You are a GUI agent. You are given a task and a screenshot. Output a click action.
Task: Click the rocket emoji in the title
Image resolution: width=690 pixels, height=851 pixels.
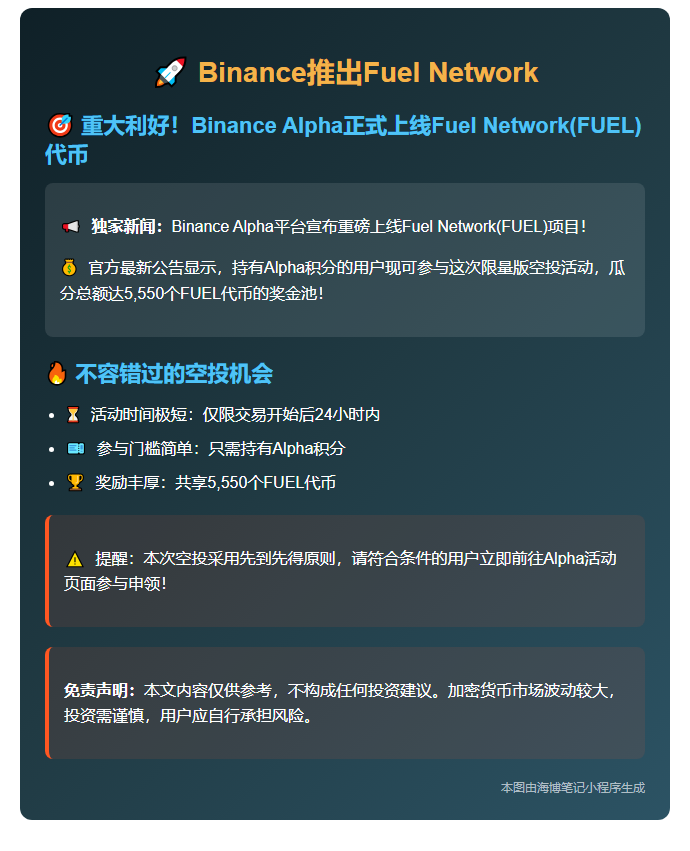(170, 72)
